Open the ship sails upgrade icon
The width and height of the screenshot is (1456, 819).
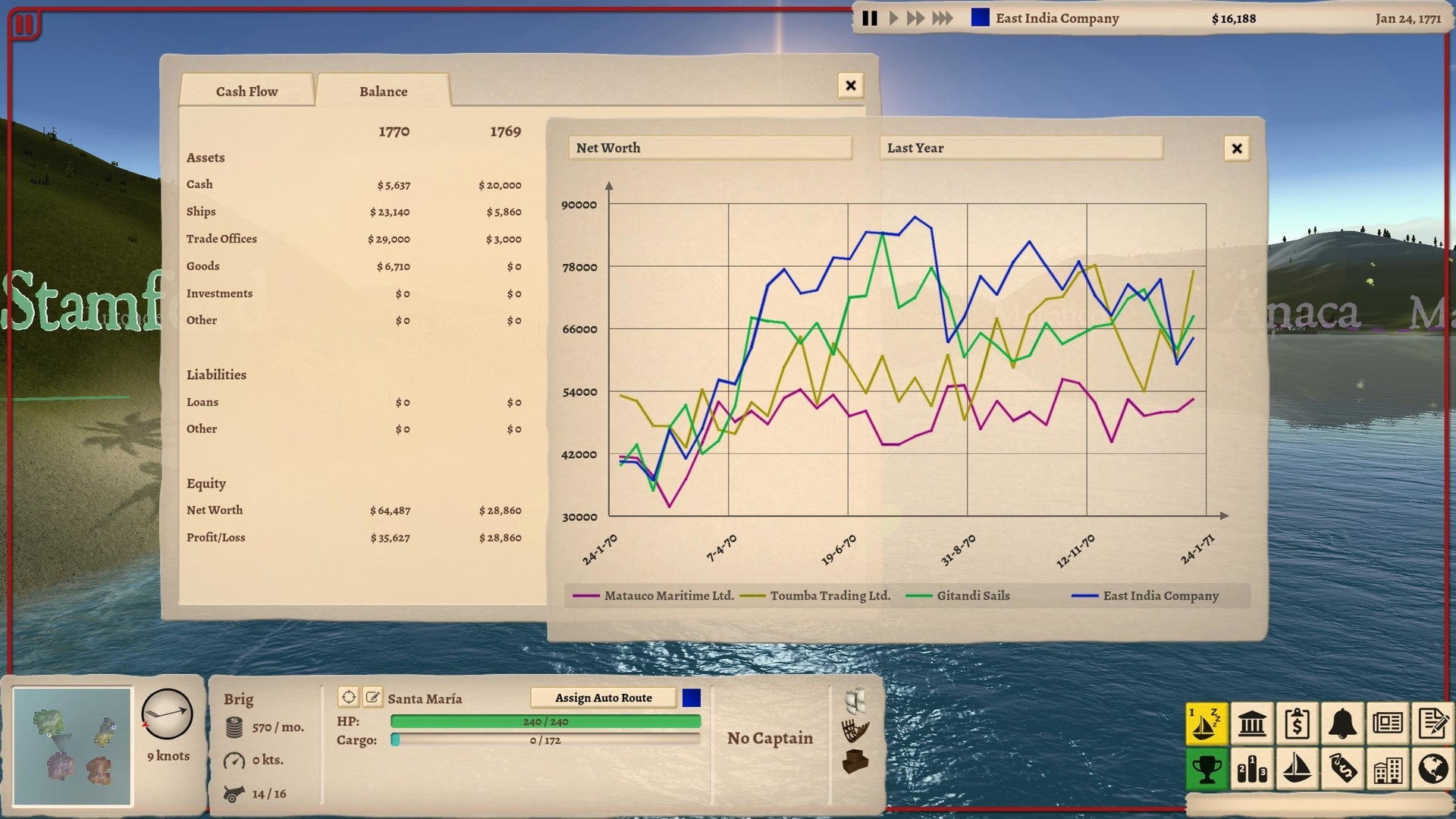[x=855, y=701]
